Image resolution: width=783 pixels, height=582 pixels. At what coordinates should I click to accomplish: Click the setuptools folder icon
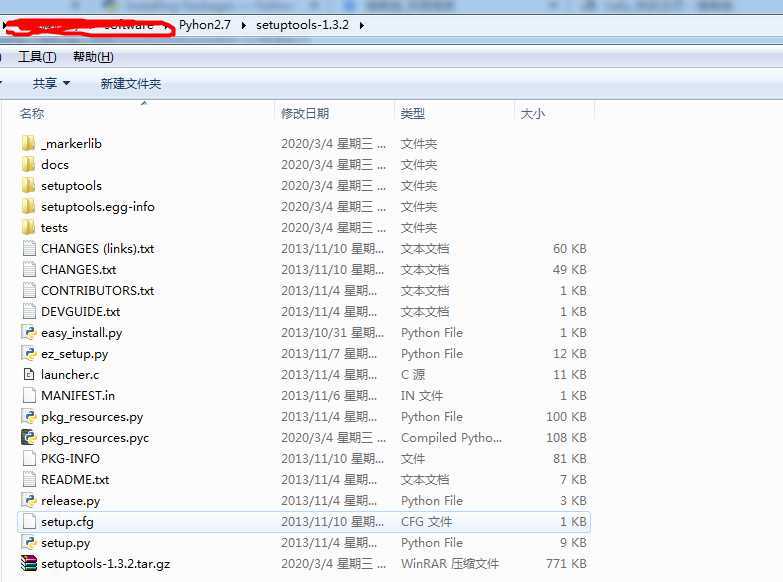pos(28,186)
